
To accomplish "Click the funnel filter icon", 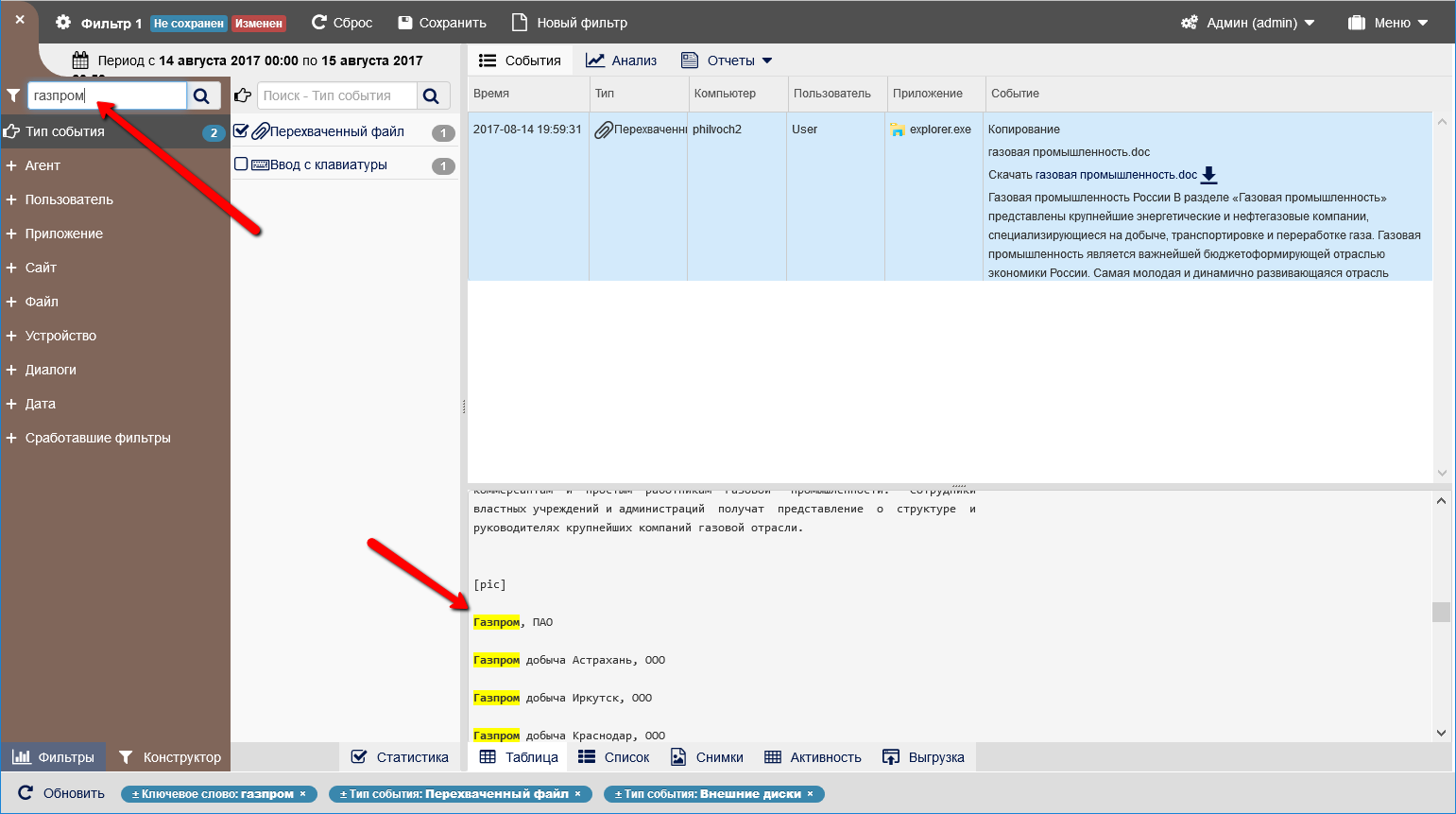I will [13, 95].
